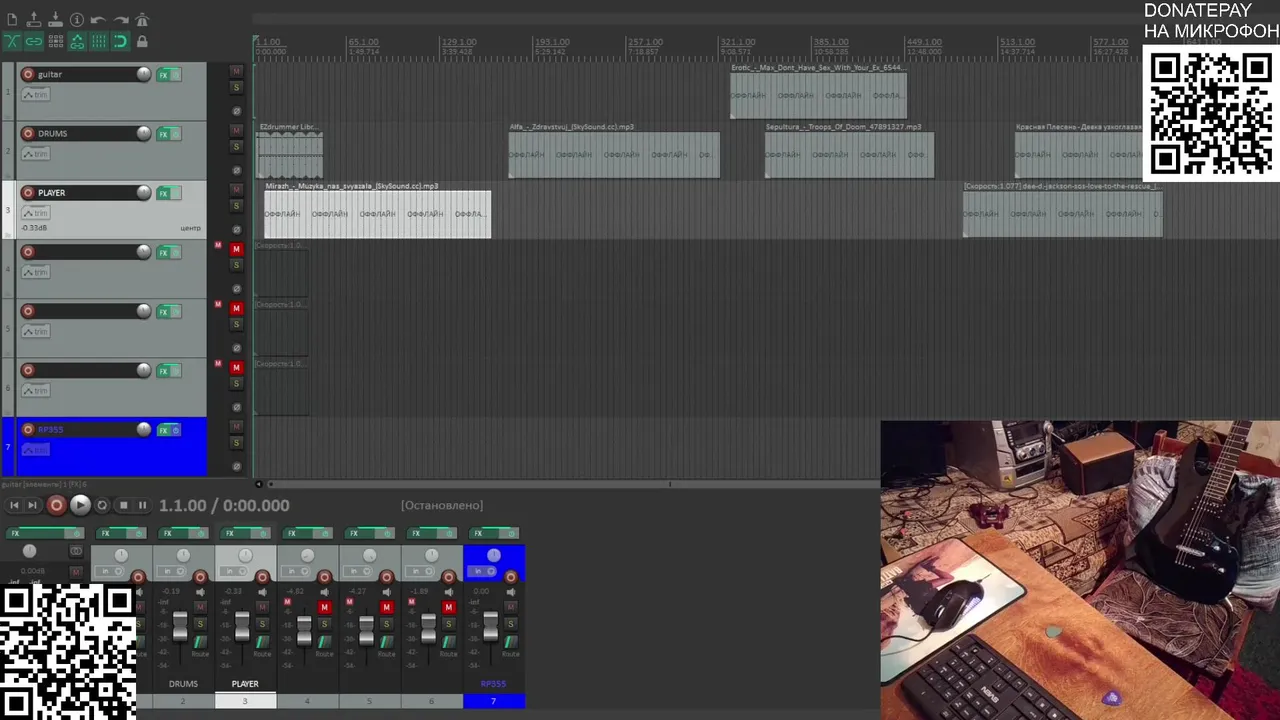Unmute track 4 in track panel
This screenshot has height=720, width=1280.
pyautogui.click(x=236, y=248)
